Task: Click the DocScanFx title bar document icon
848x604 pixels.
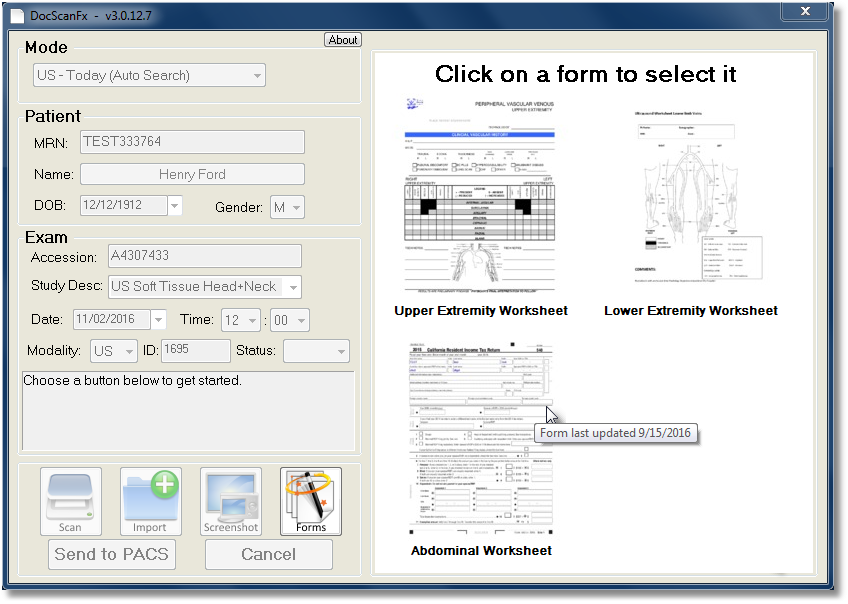Action: (17, 16)
